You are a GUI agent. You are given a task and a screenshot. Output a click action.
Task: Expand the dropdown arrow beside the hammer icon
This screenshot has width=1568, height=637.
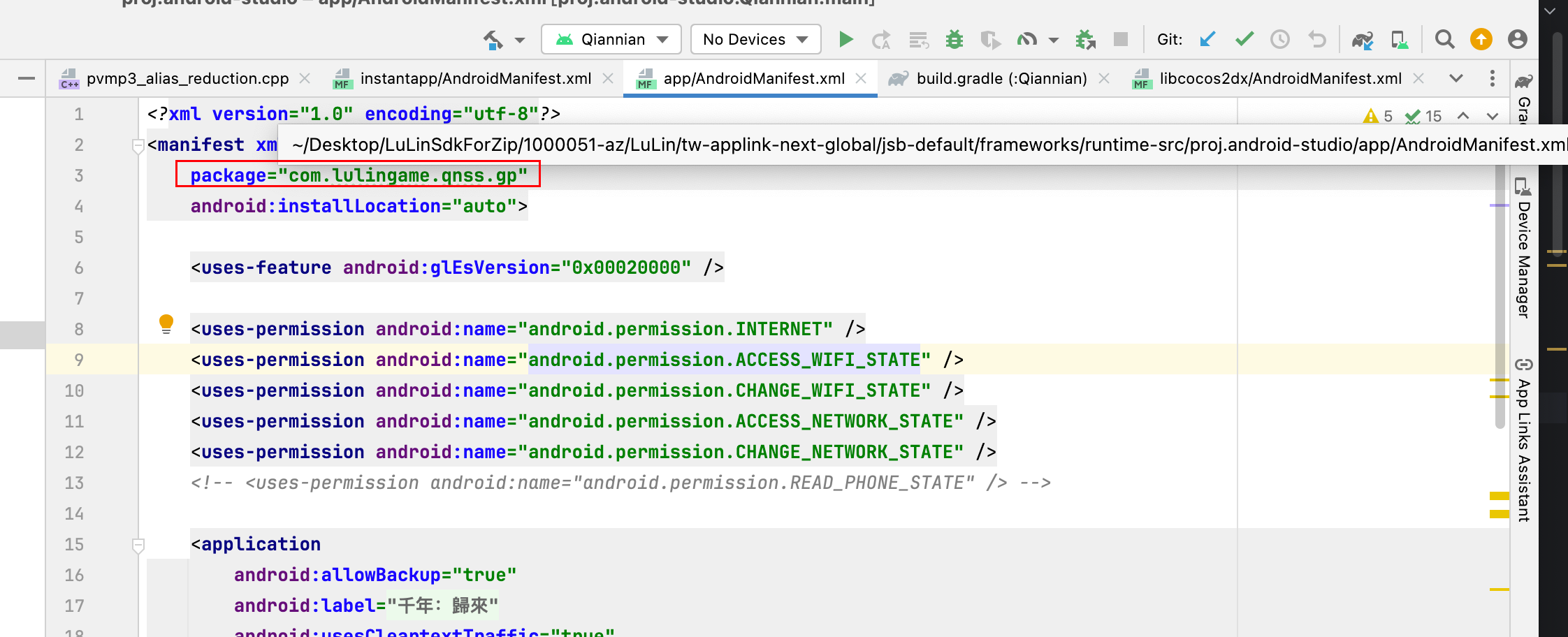tap(520, 41)
